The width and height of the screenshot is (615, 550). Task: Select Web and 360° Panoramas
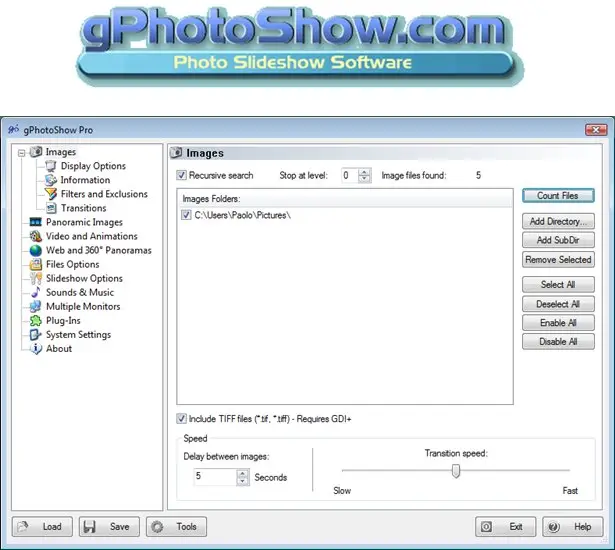click(98, 250)
